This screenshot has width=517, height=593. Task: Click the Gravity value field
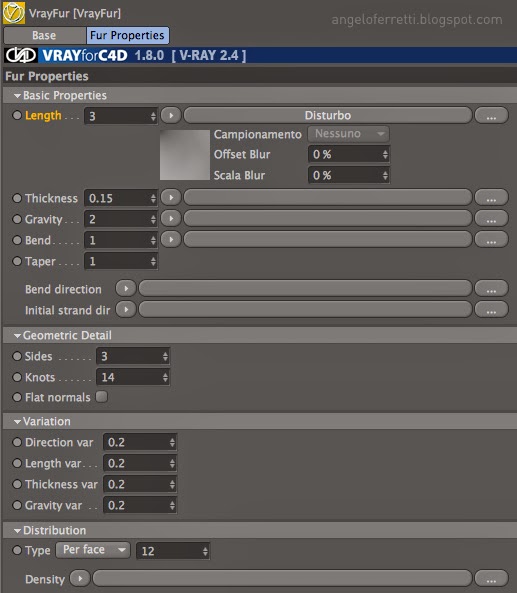[121, 219]
